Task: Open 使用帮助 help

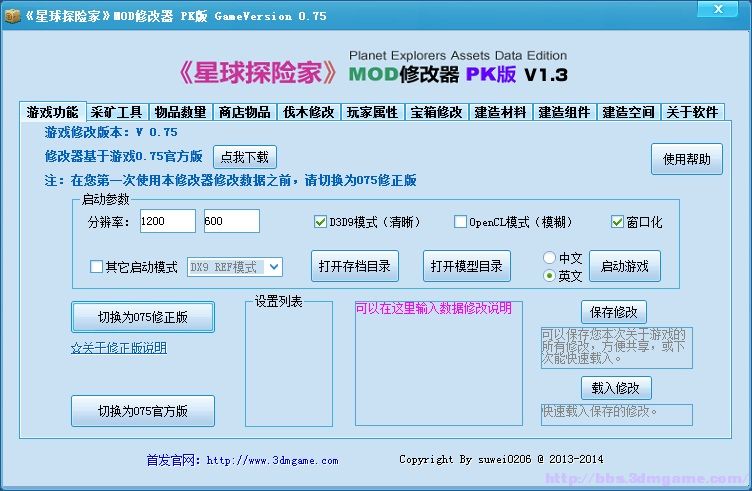Action: (x=687, y=159)
